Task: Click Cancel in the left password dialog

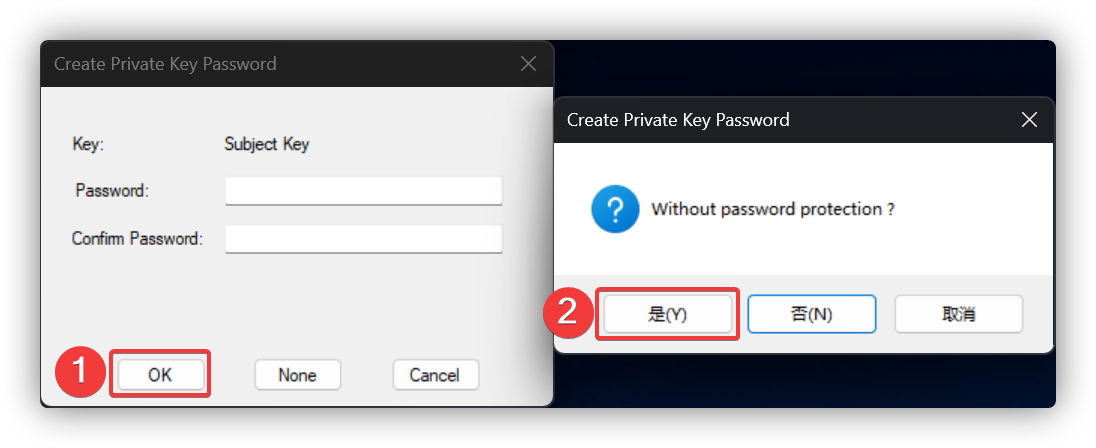Action: pos(435,375)
